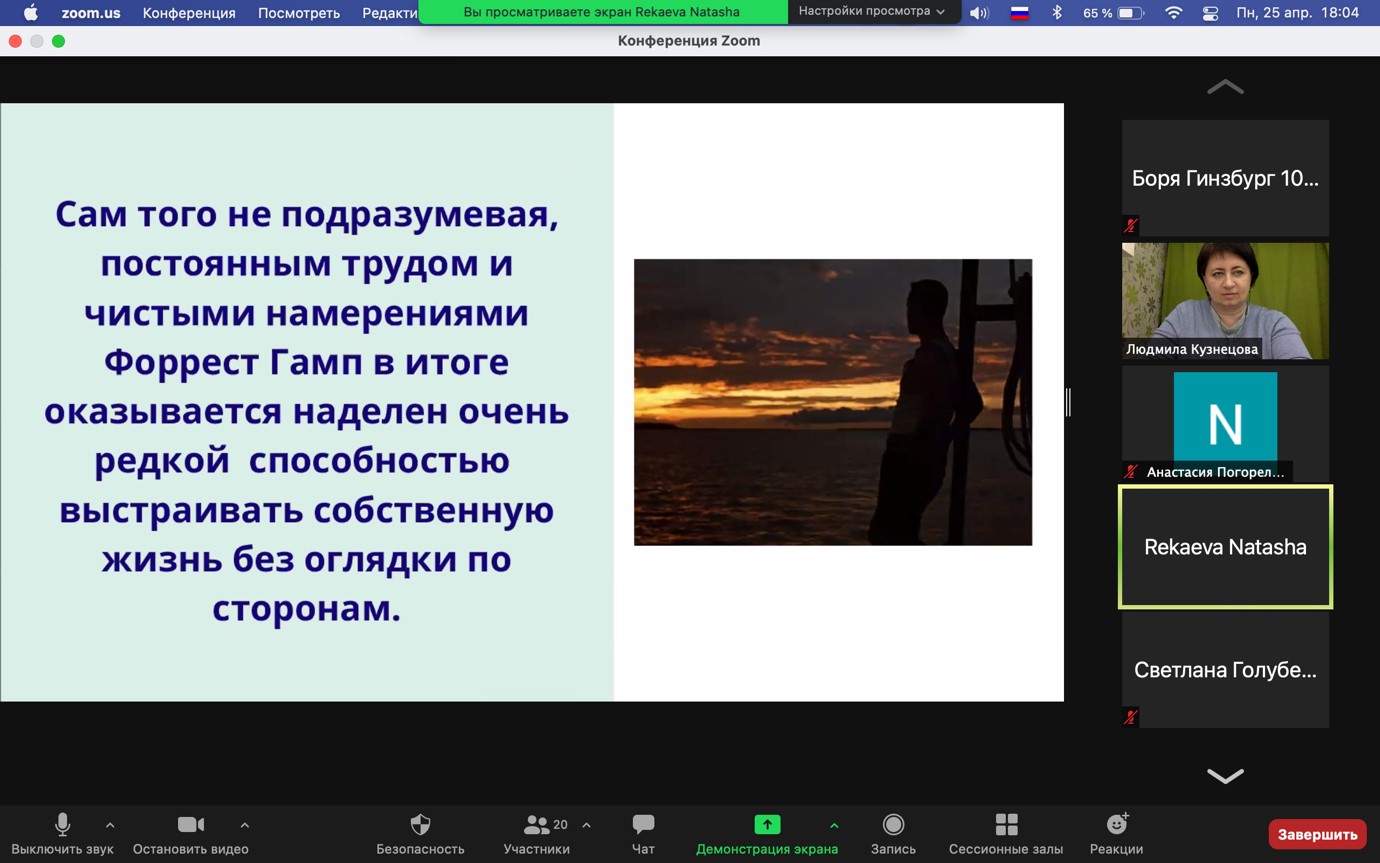
Task: Open Посмотреть menu
Action: click(x=299, y=13)
